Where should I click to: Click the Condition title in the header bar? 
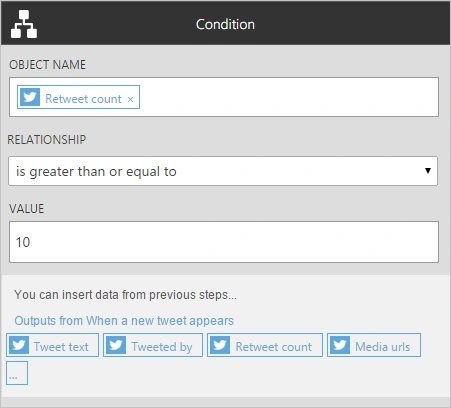(225, 24)
